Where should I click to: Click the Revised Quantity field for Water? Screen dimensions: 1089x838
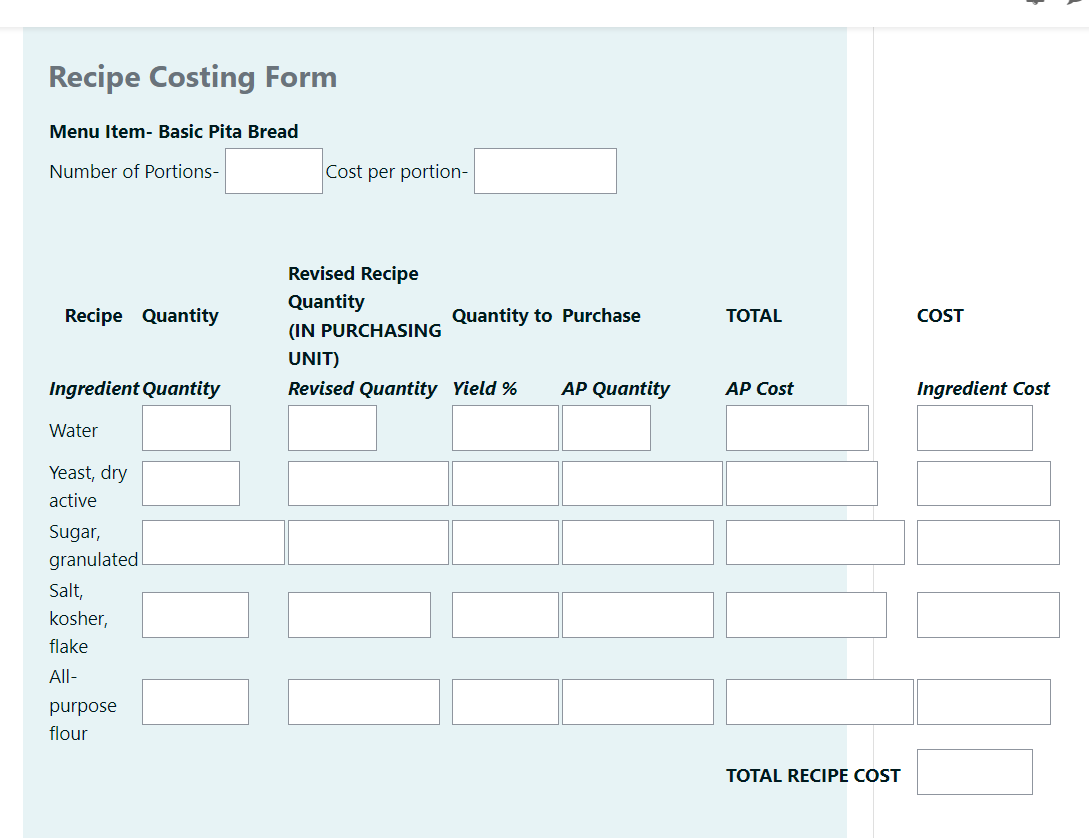pos(332,427)
